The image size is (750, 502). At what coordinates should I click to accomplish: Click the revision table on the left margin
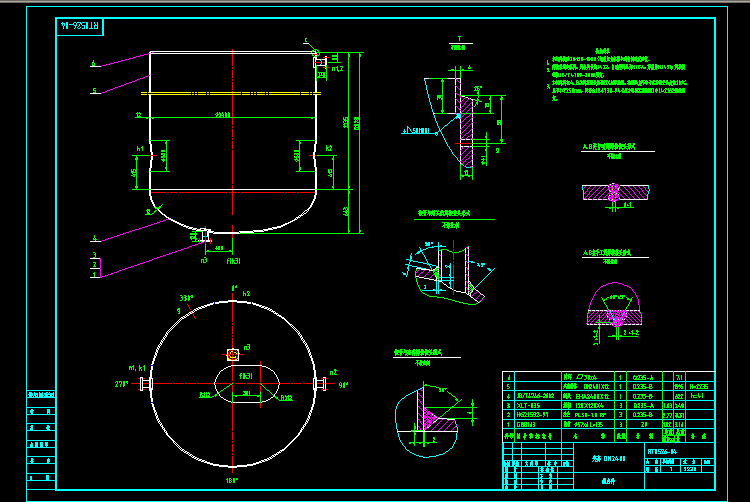pyautogui.click(x=39, y=430)
